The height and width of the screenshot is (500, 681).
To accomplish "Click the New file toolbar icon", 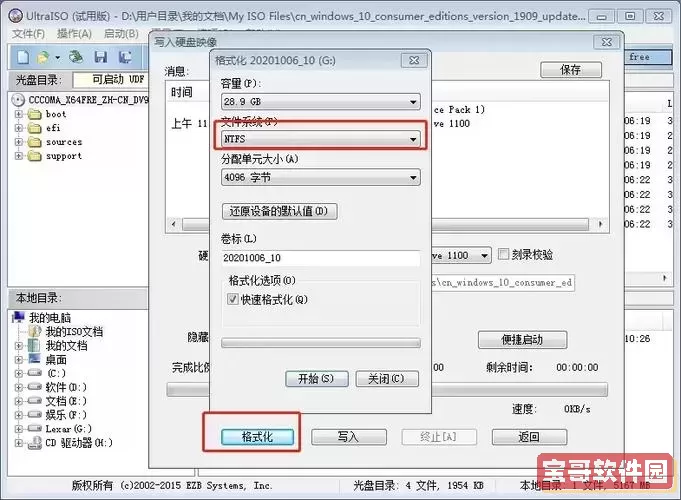I will click(x=23, y=56).
